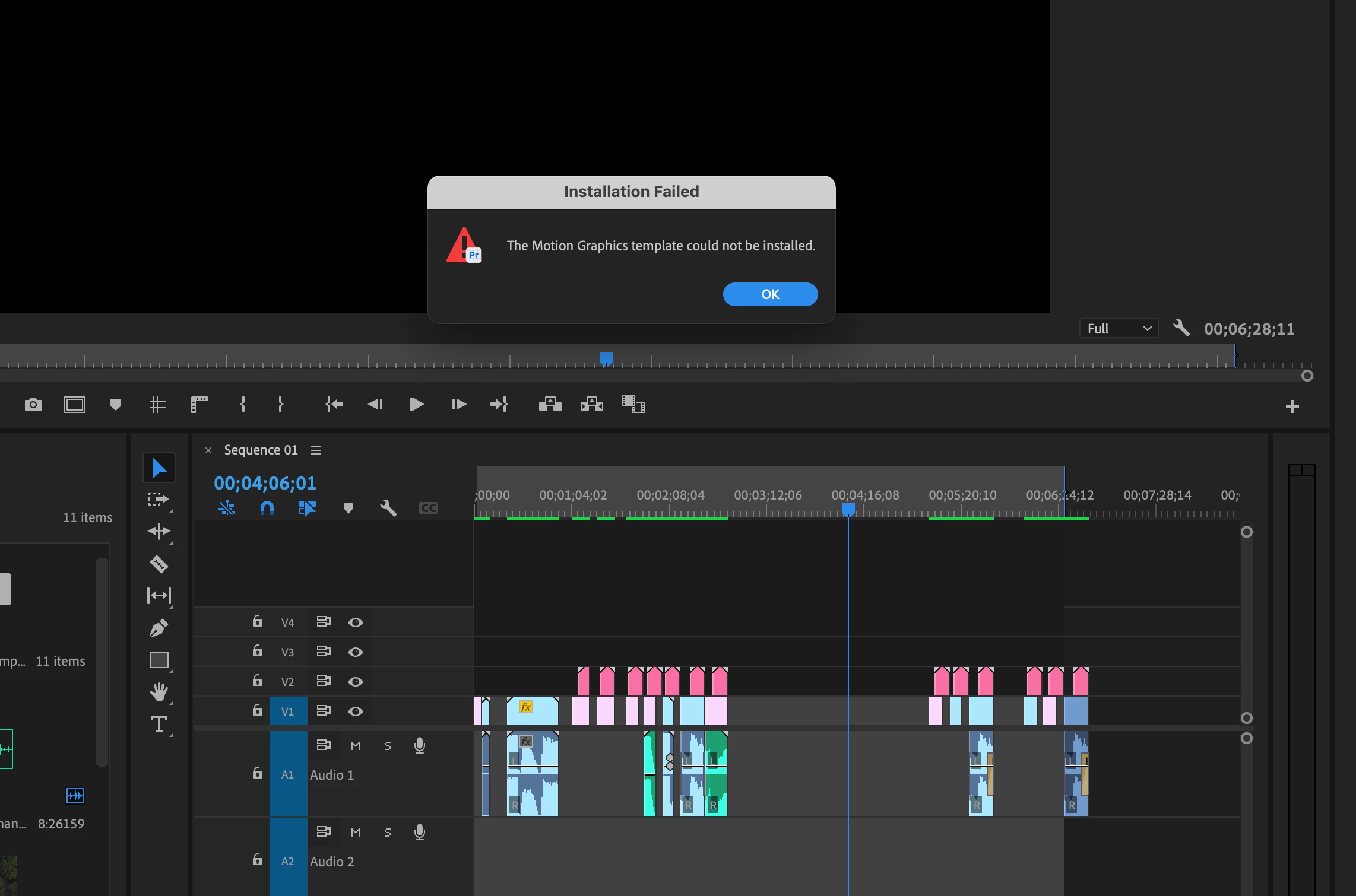Open the Full playback resolution dropdown
This screenshot has height=896, width=1356.
click(1119, 329)
